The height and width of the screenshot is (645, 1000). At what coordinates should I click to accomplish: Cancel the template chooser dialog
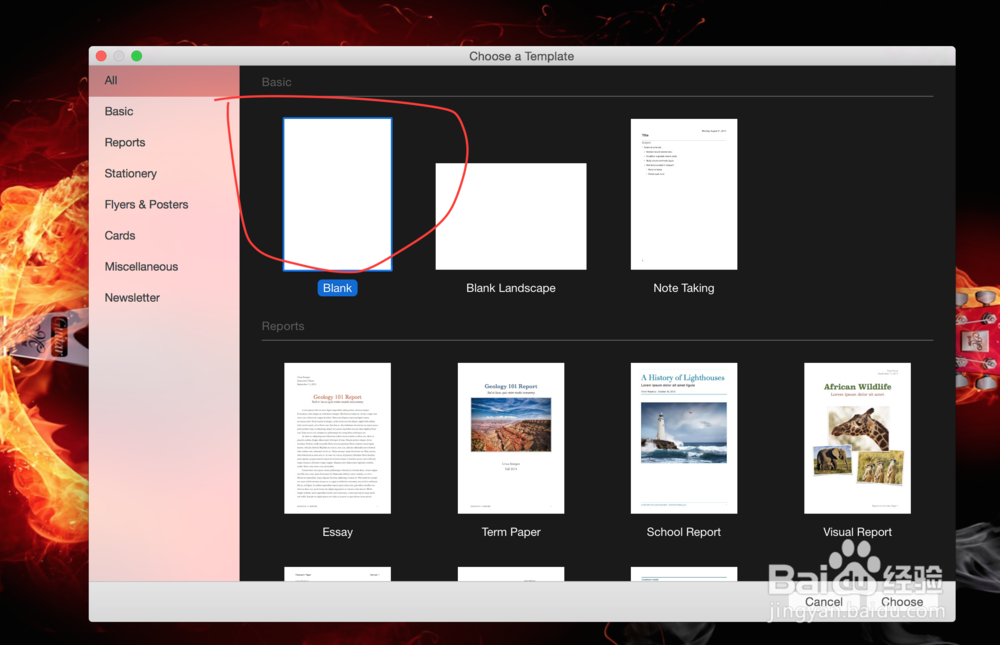[x=823, y=602]
